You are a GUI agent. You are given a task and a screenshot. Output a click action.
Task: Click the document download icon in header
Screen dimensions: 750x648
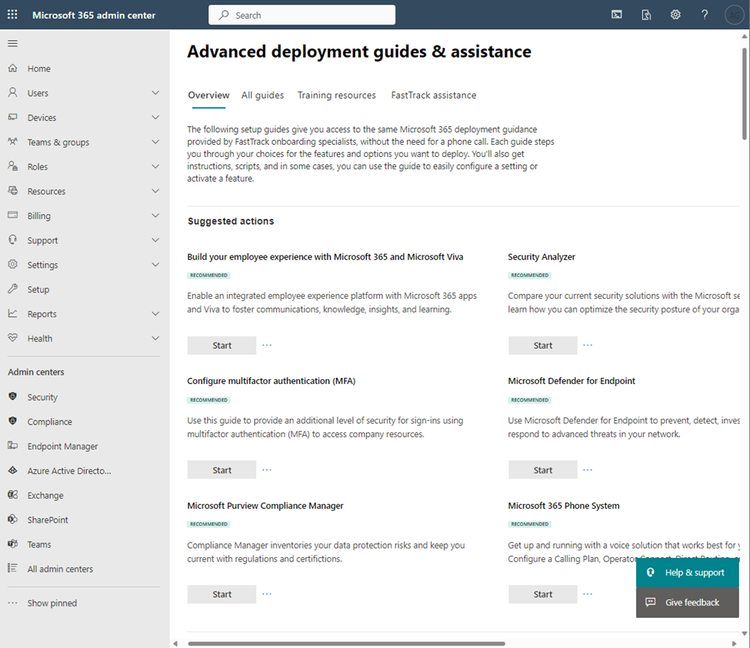(x=646, y=15)
